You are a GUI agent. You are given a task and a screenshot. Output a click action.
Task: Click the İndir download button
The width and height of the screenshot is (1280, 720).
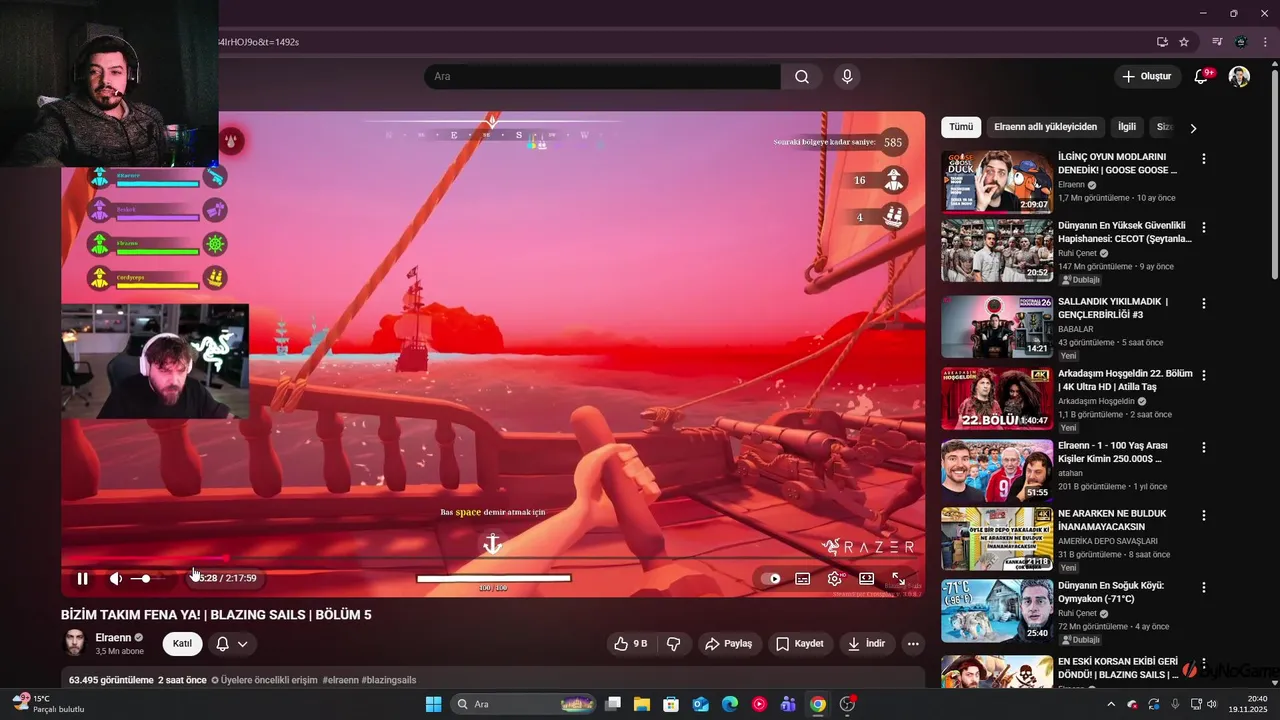click(866, 644)
